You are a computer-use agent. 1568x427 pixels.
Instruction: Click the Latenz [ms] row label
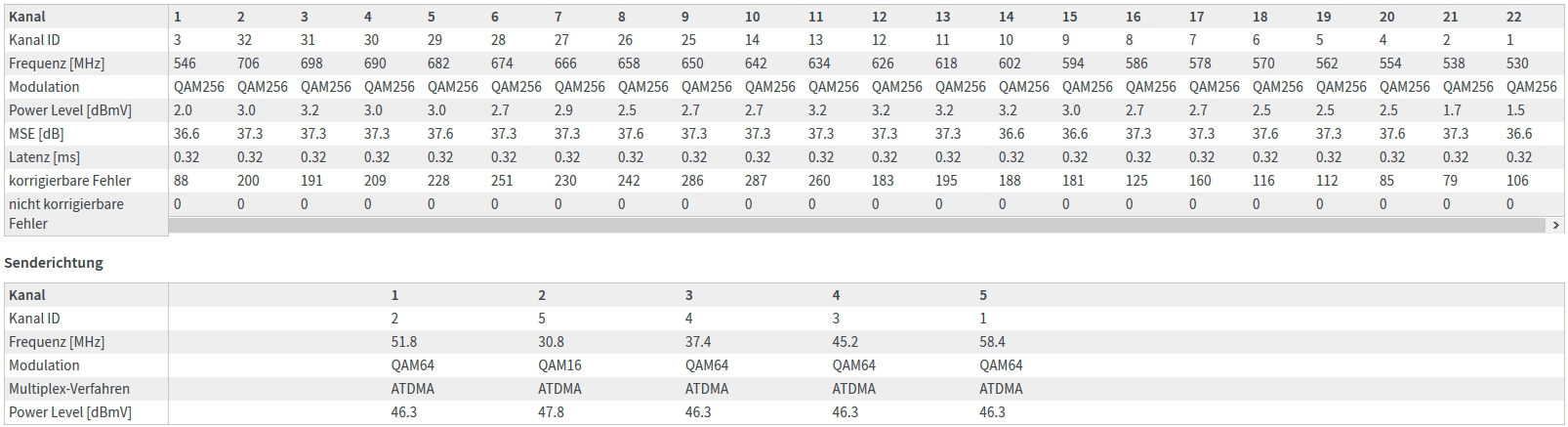point(45,157)
